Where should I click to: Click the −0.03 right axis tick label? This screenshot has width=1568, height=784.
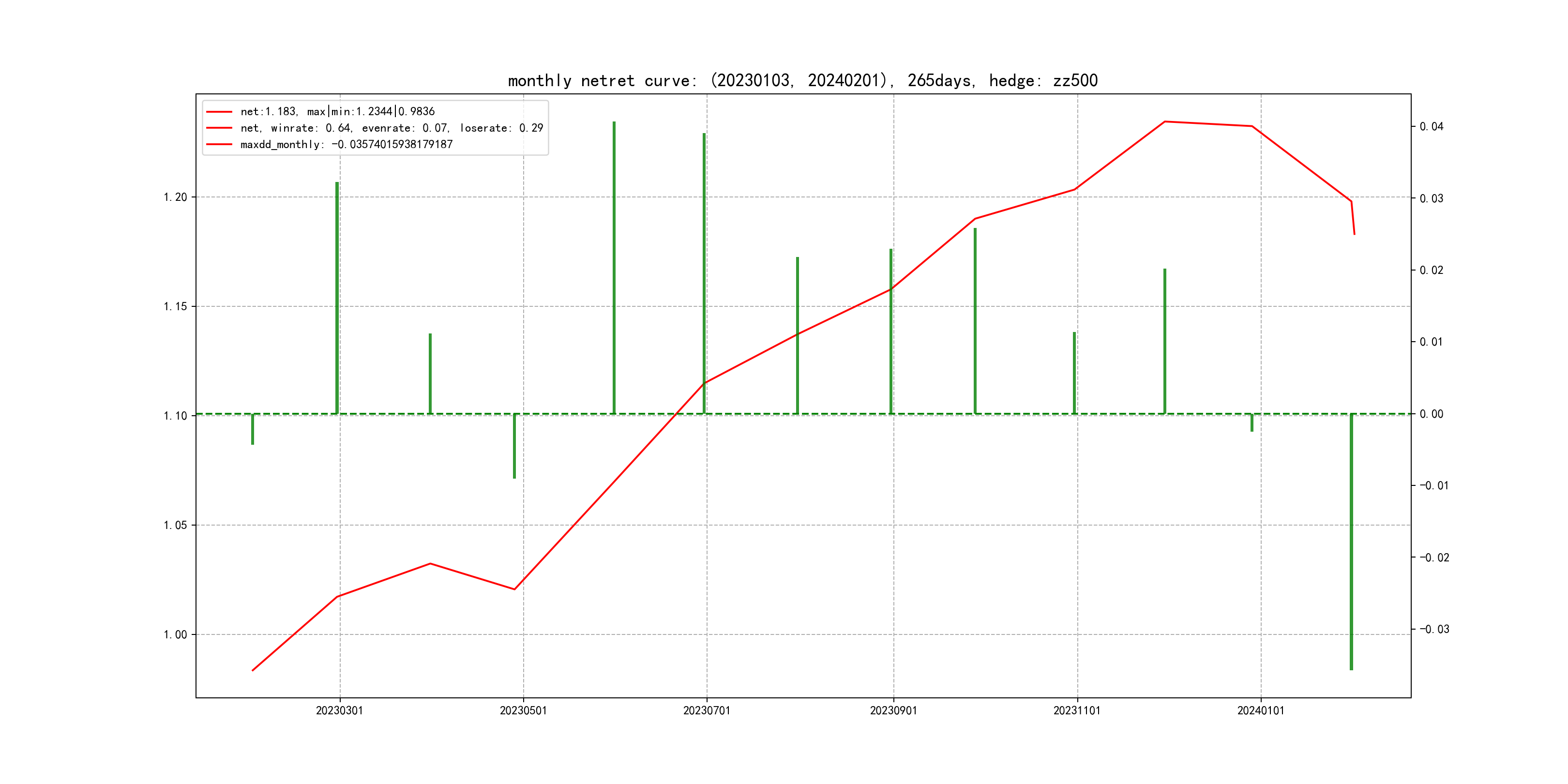pyautogui.click(x=1434, y=629)
